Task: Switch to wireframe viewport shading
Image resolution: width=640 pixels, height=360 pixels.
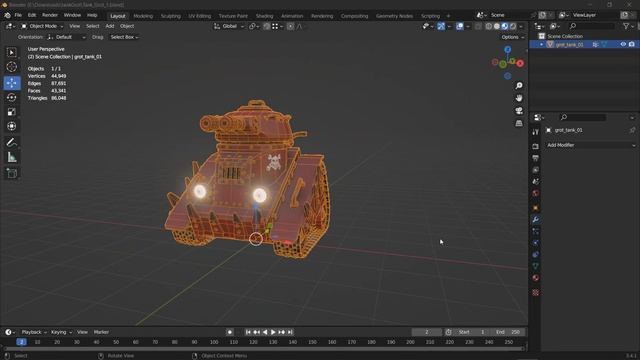Action: point(489,26)
